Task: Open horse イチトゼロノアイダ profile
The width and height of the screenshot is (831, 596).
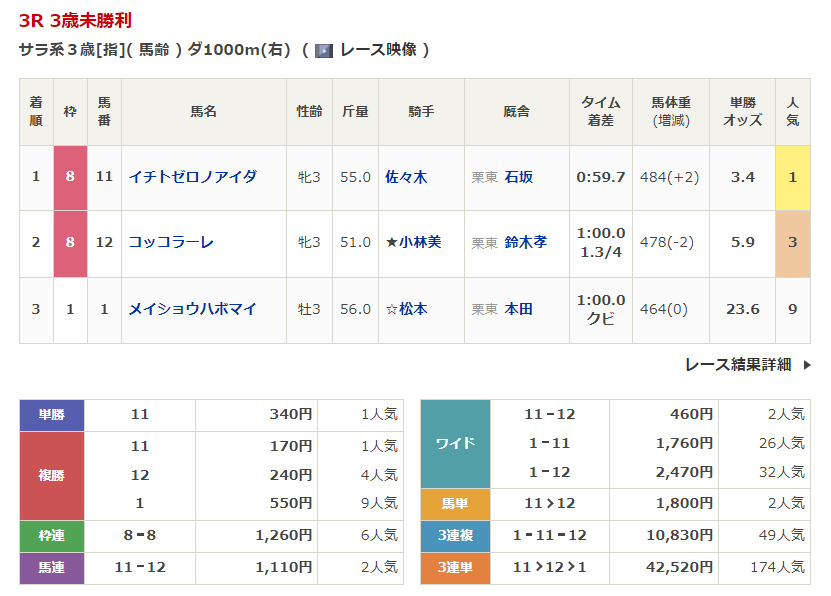Action: 192,177
